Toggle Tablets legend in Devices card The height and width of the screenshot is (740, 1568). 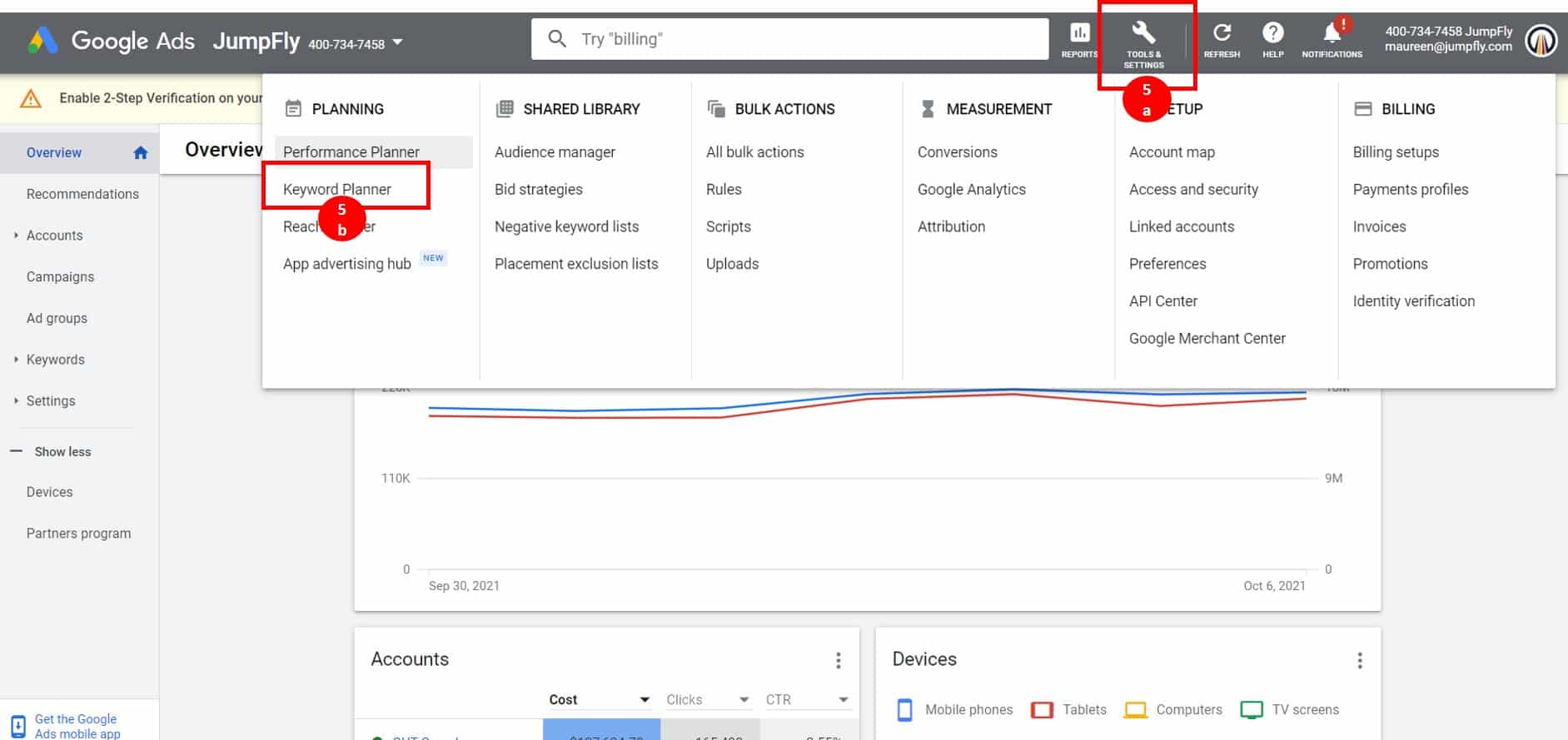click(1068, 710)
